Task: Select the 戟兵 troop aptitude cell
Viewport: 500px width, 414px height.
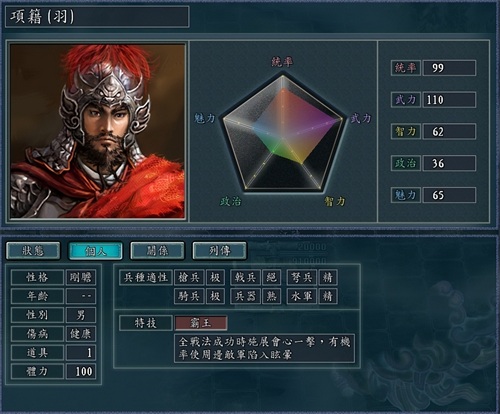Action: pyautogui.click(x=245, y=277)
